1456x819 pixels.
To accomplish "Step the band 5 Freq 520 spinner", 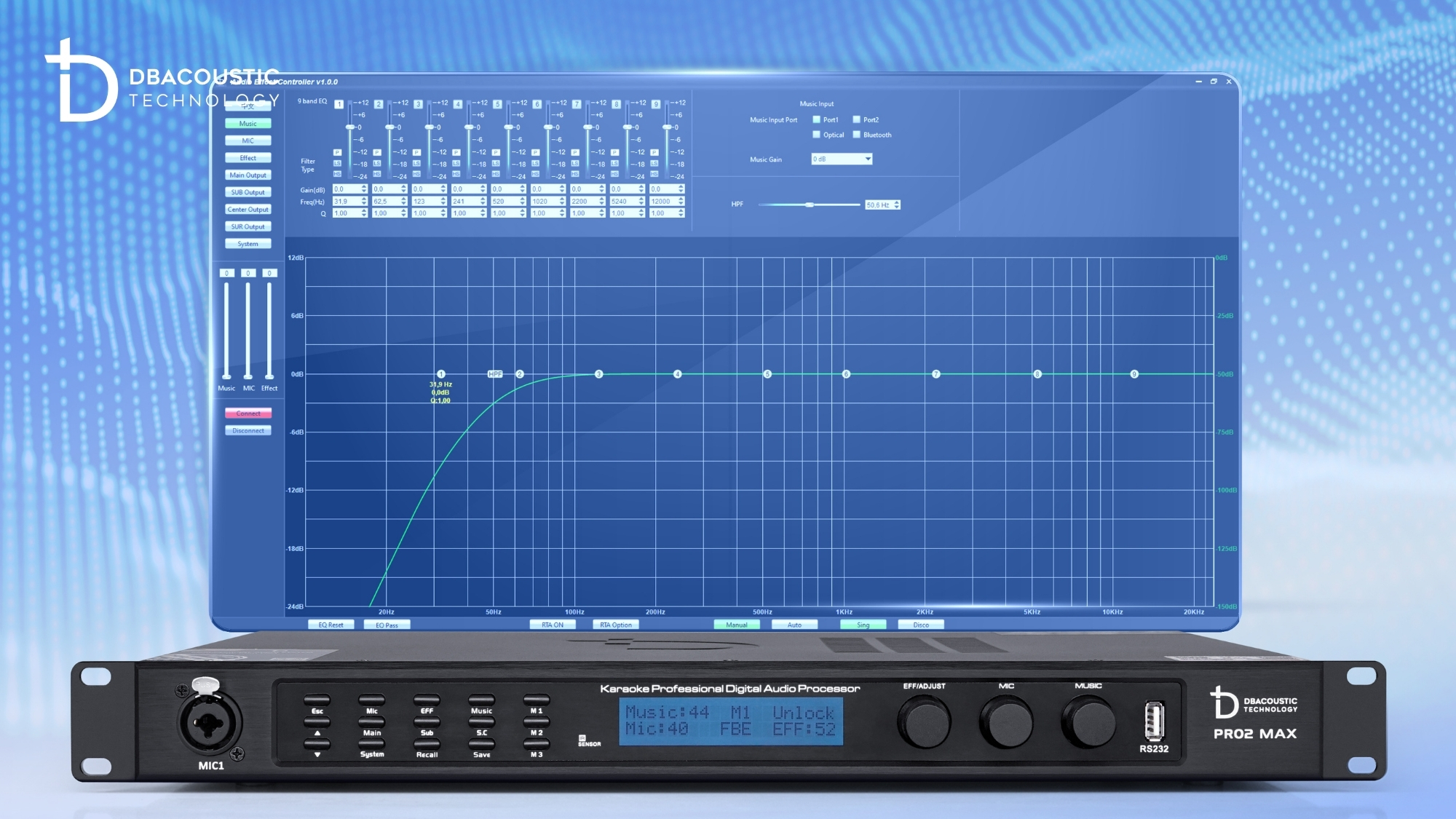I will pyautogui.click(x=522, y=201).
